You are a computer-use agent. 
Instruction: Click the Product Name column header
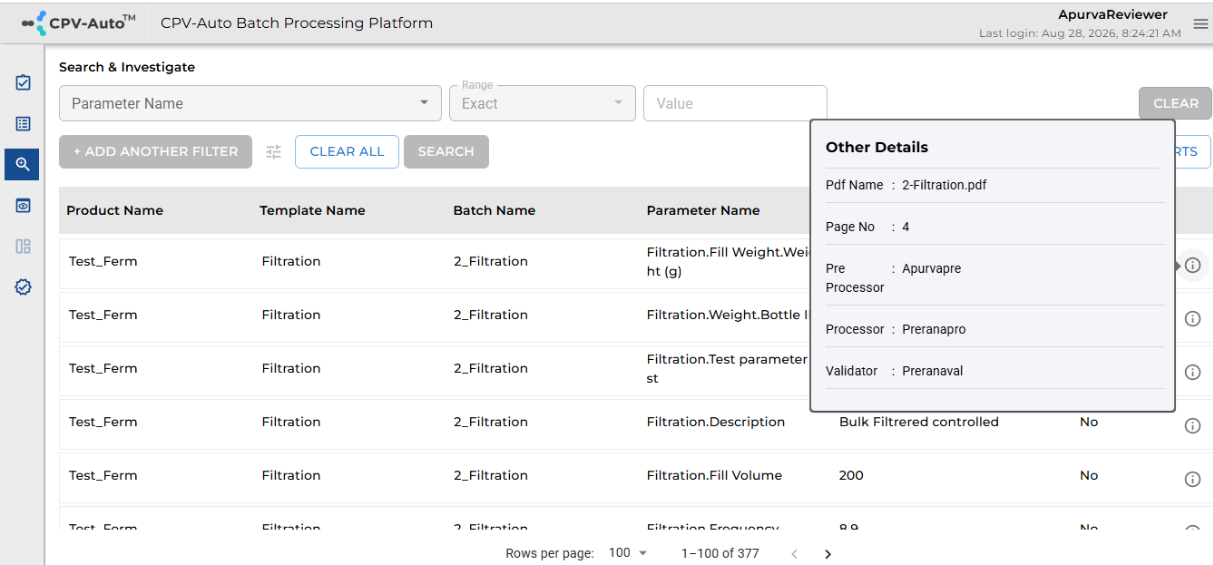coord(115,211)
